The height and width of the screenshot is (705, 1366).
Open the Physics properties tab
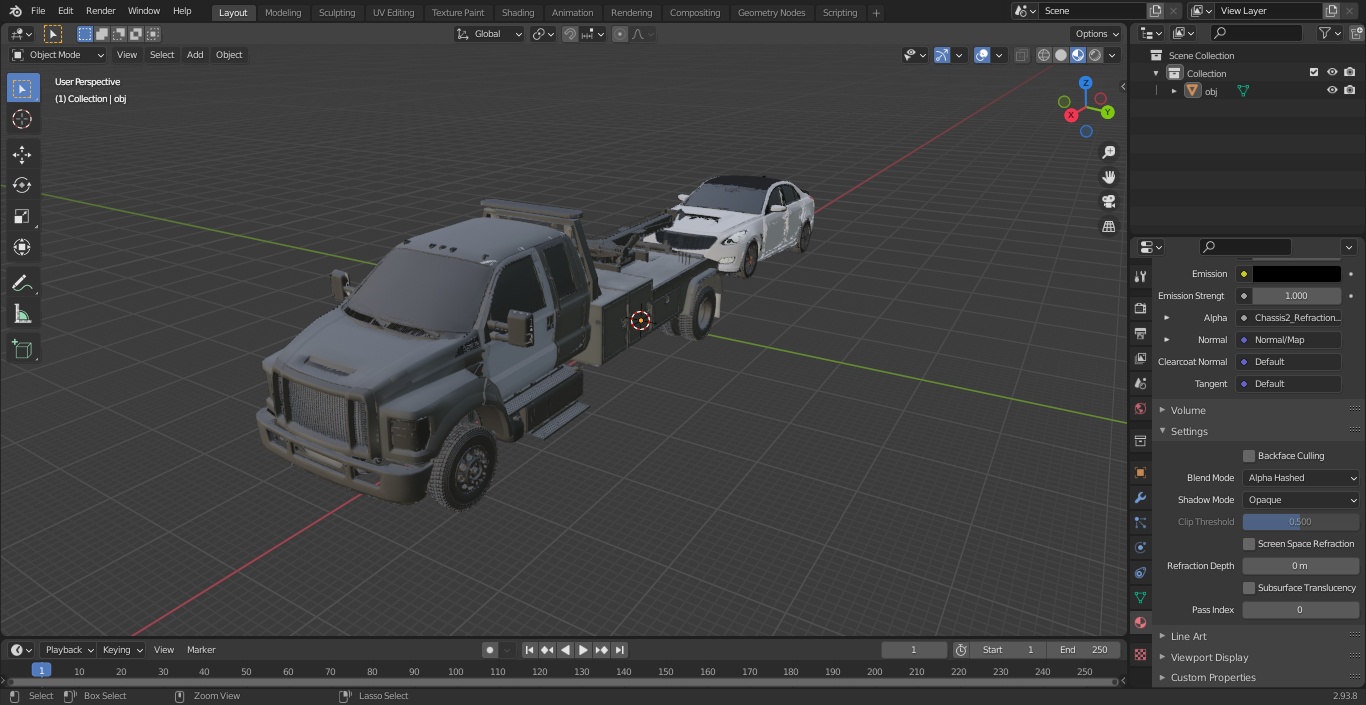point(1140,547)
